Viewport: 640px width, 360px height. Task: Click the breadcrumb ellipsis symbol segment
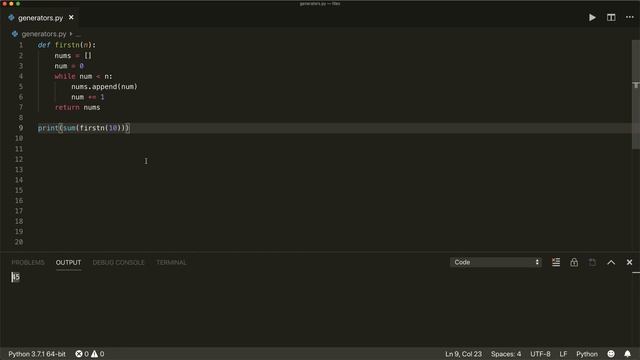pos(78,34)
